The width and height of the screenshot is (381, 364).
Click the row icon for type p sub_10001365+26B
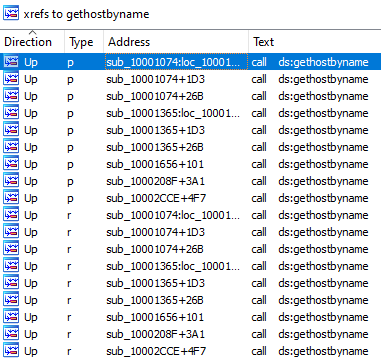11,147
